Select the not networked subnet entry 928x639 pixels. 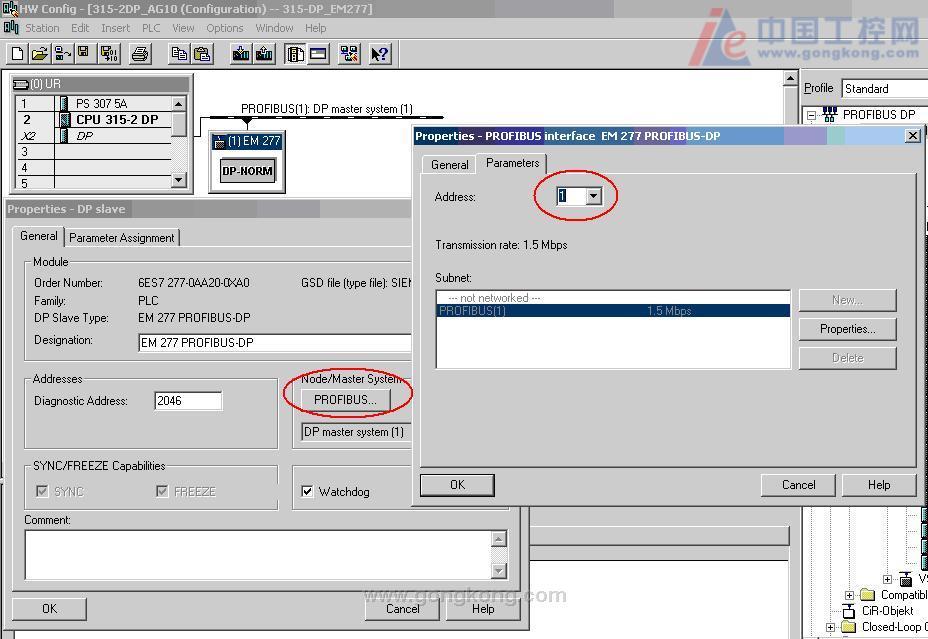613,298
